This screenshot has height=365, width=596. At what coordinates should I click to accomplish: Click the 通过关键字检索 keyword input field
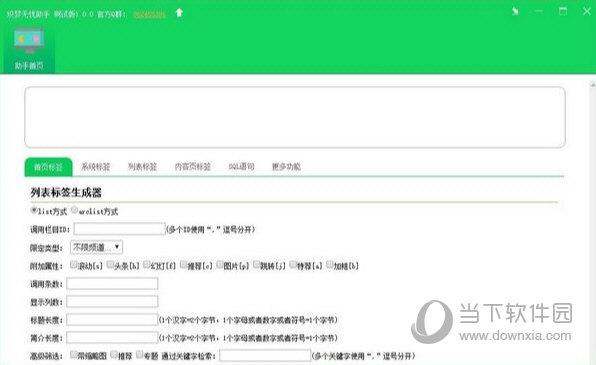pos(265,355)
